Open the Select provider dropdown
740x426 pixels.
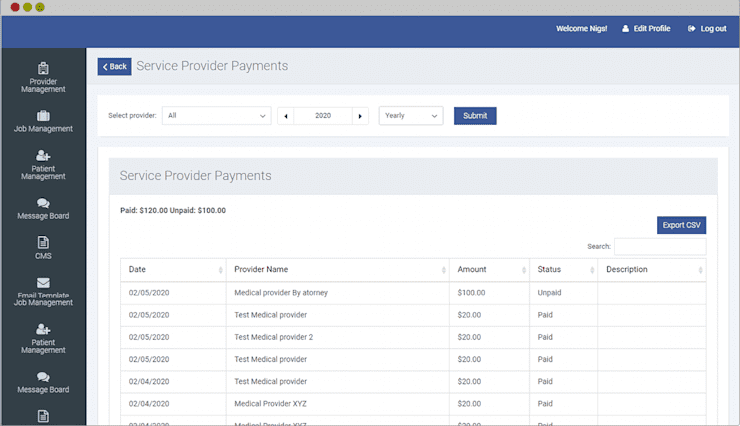[217, 116]
